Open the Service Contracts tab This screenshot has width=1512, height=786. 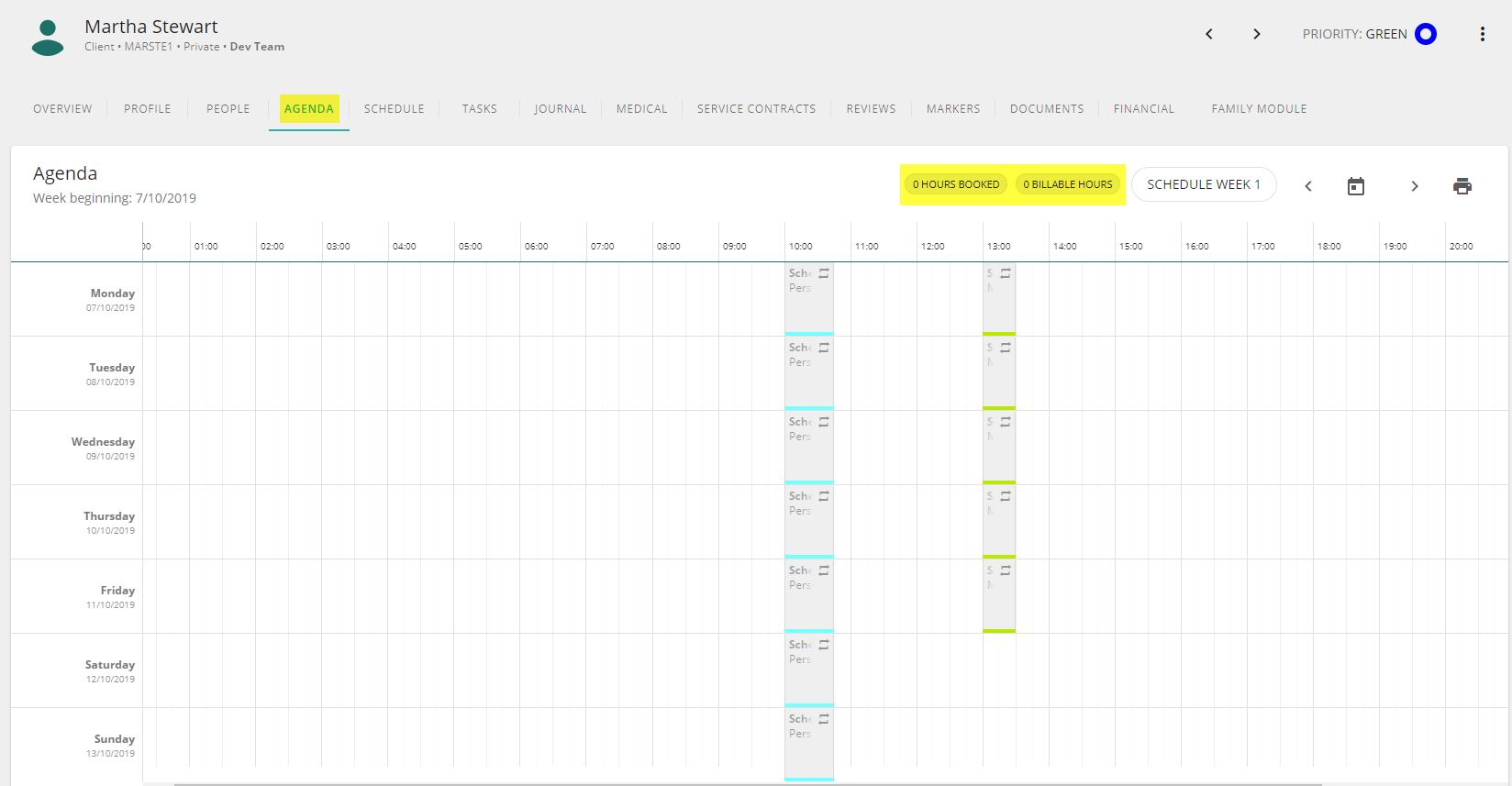point(756,108)
